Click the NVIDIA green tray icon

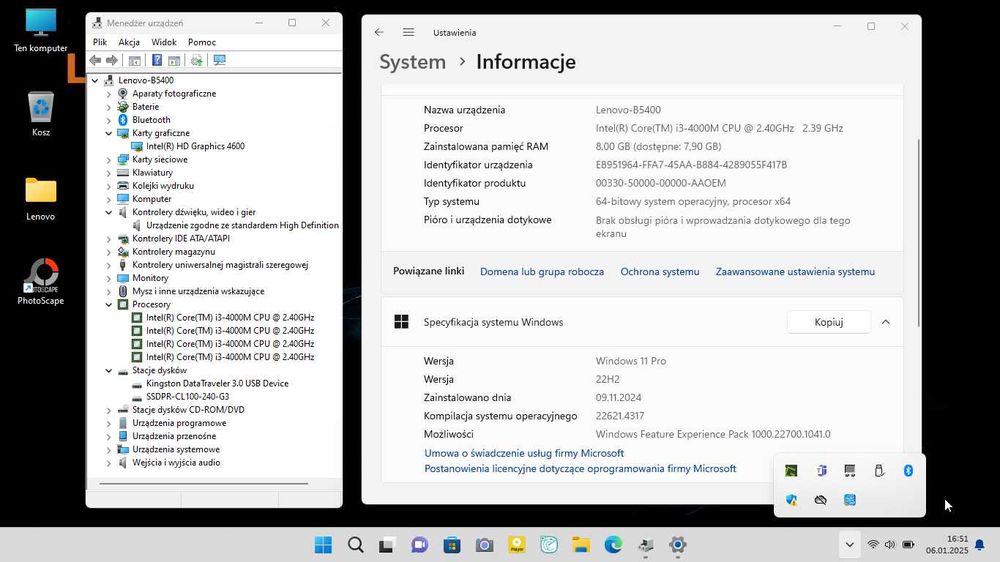(791, 470)
